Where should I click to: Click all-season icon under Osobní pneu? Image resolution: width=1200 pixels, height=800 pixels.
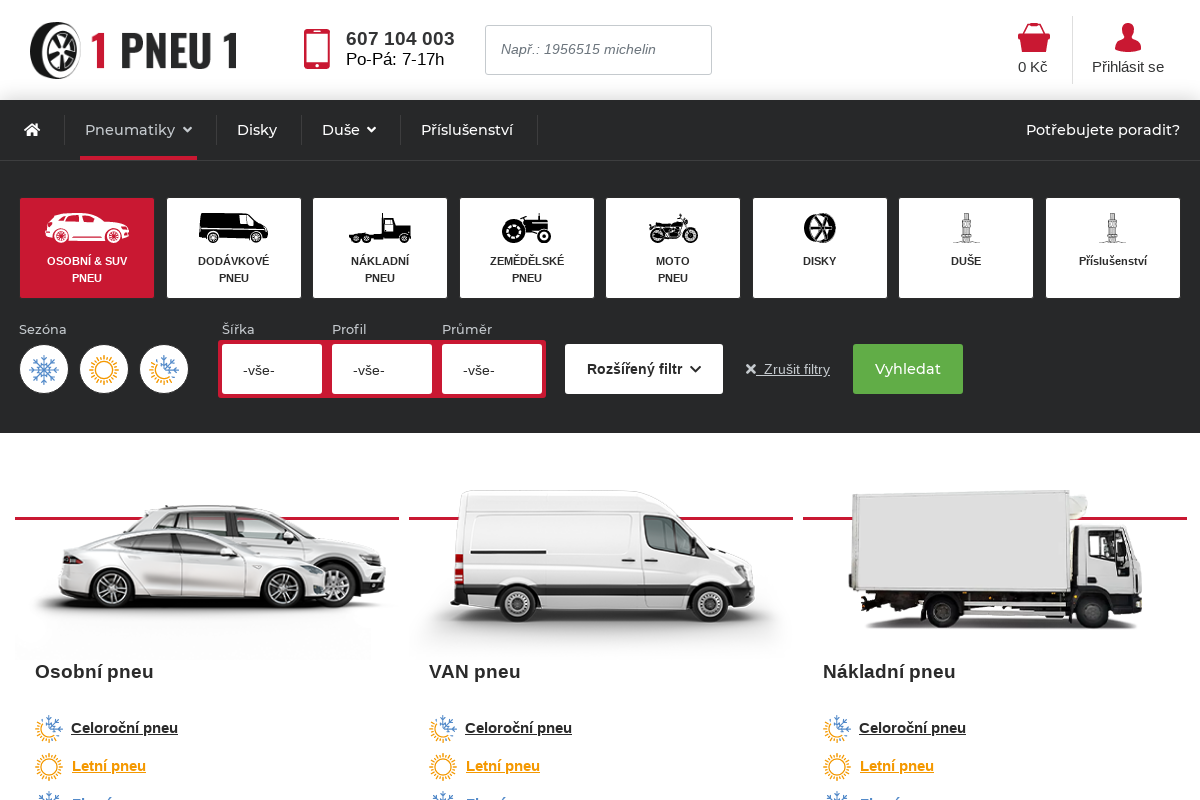[49, 729]
